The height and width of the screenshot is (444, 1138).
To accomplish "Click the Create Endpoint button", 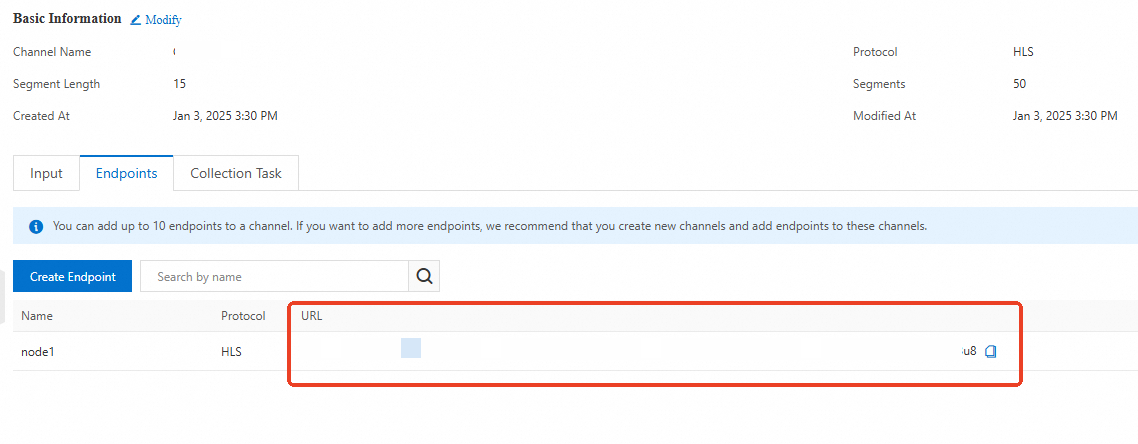I will tap(73, 276).
